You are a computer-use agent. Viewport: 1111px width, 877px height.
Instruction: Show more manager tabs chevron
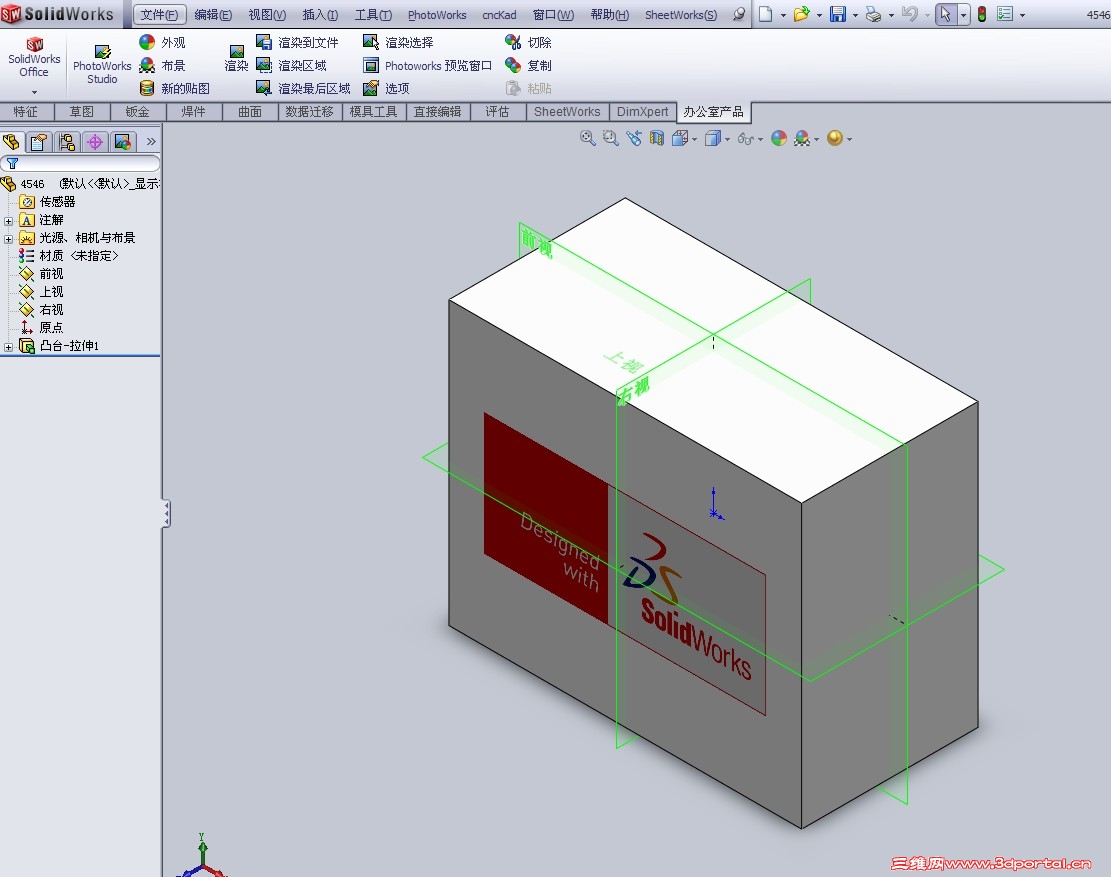tap(151, 142)
